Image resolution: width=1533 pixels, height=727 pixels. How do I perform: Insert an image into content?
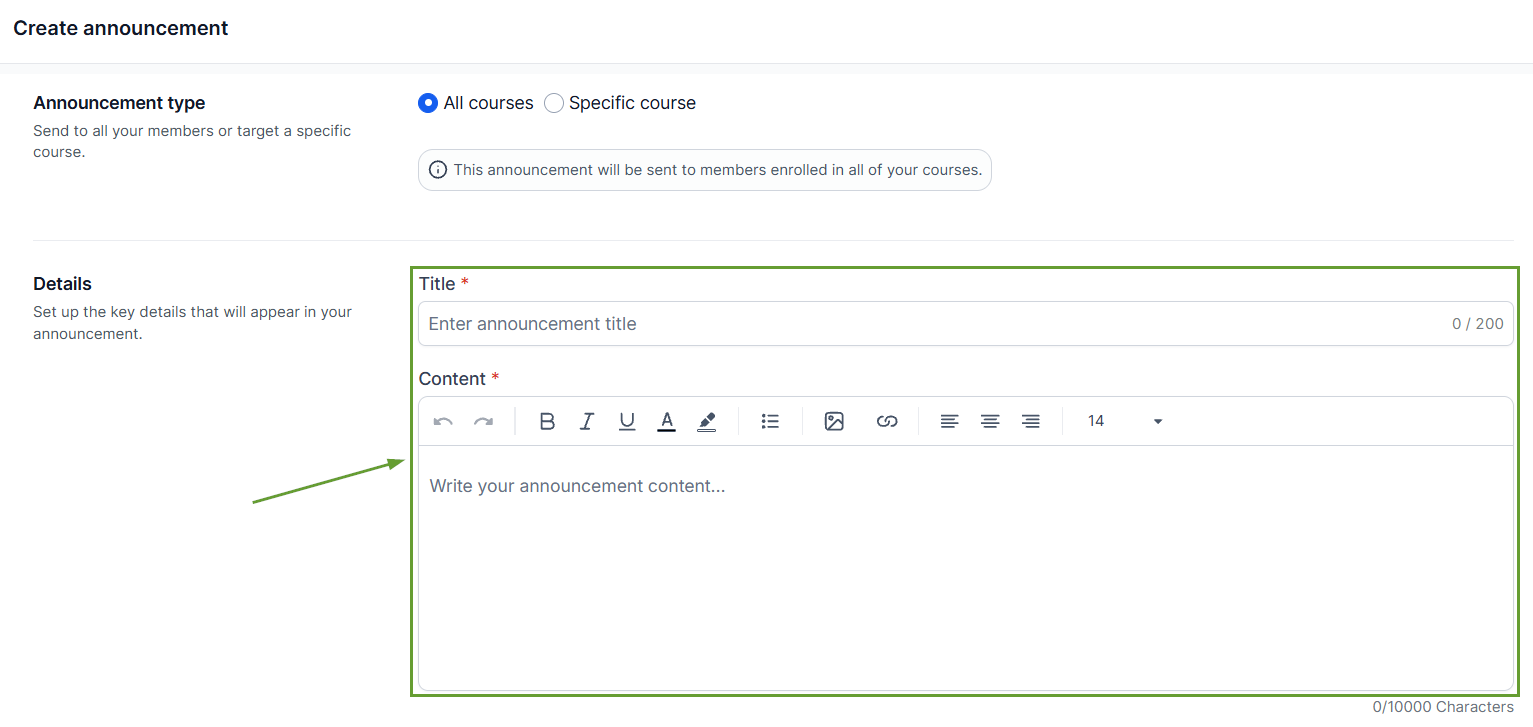(x=834, y=422)
